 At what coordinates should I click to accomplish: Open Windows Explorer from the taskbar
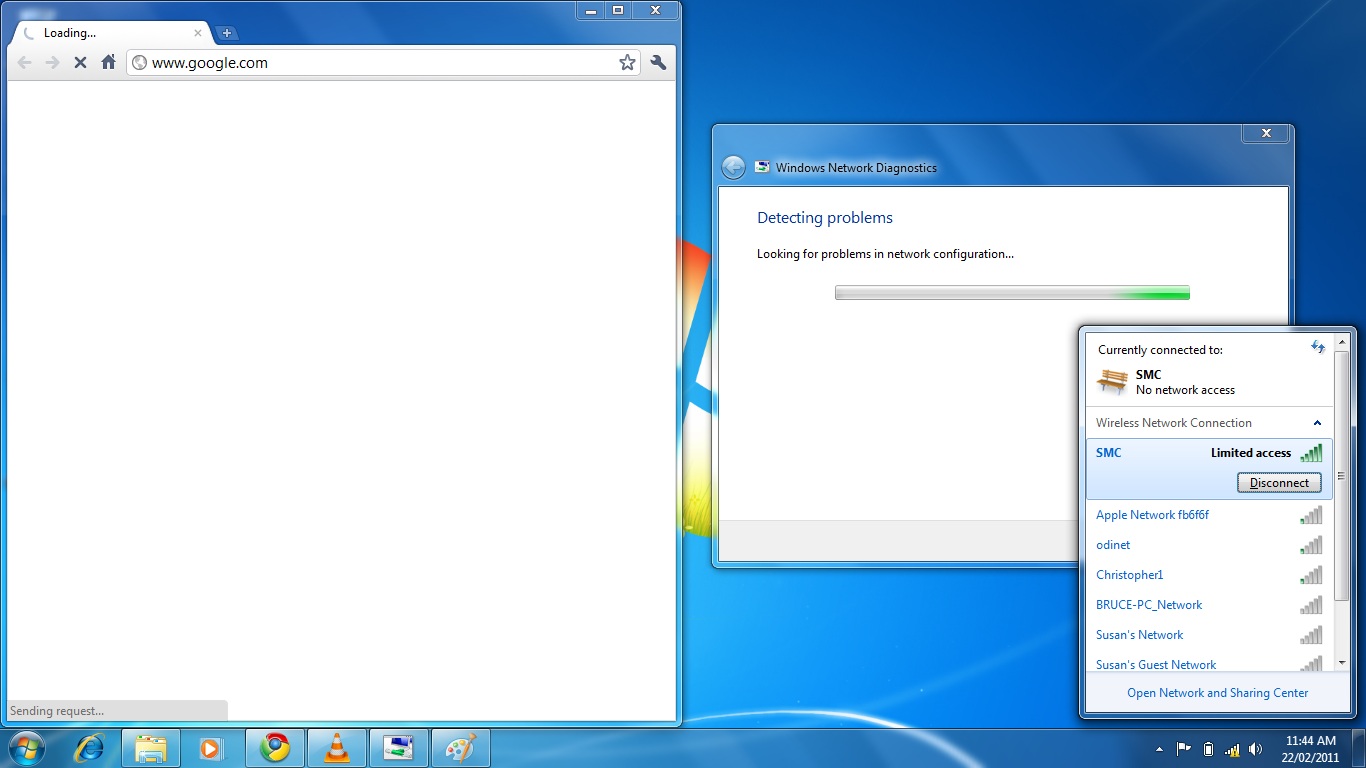pos(151,748)
